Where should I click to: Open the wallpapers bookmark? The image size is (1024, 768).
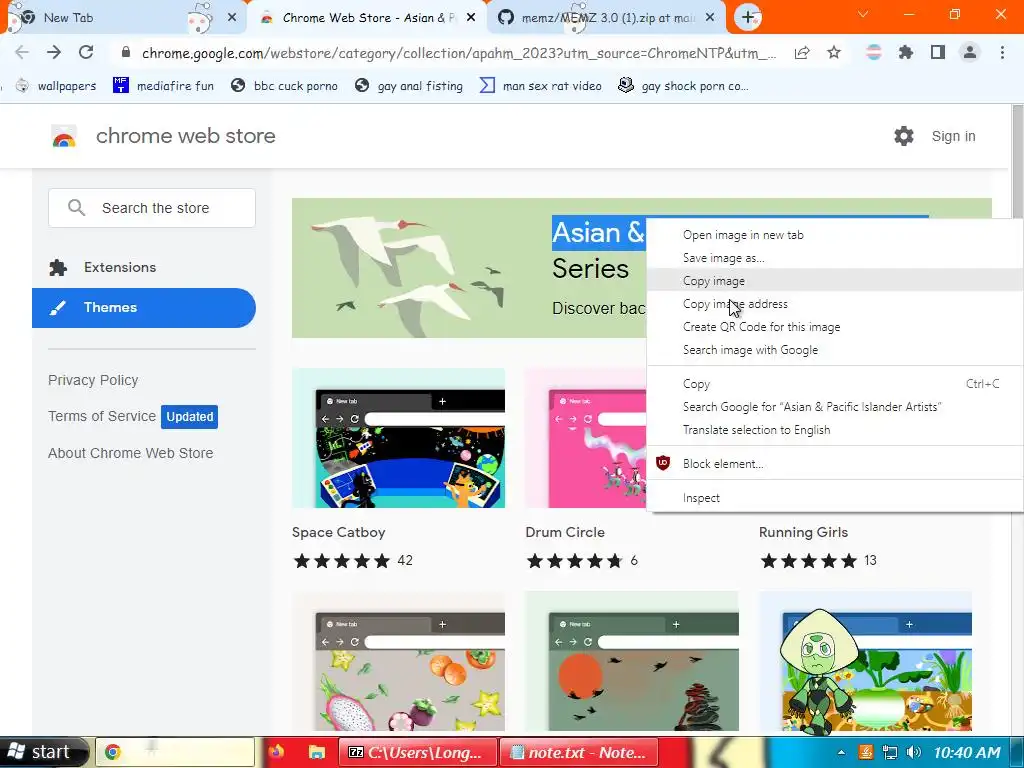56,86
